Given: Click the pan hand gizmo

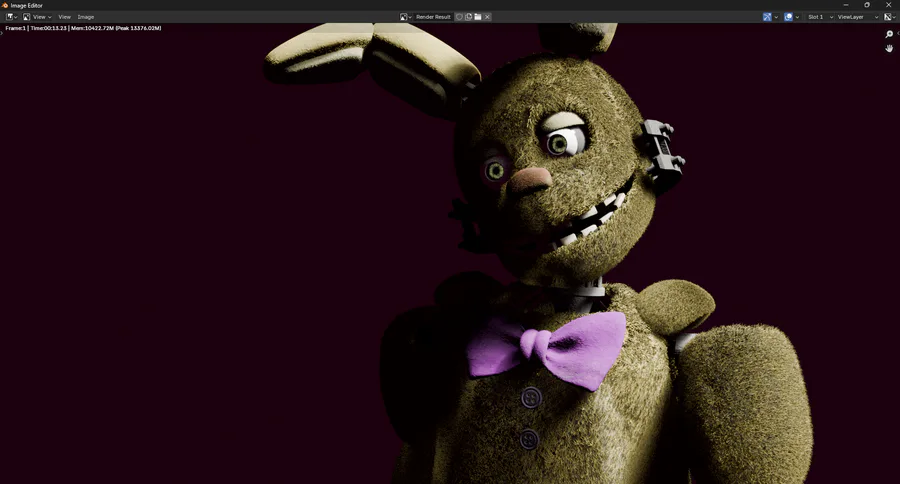Looking at the screenshot, I should coord(889,48).
